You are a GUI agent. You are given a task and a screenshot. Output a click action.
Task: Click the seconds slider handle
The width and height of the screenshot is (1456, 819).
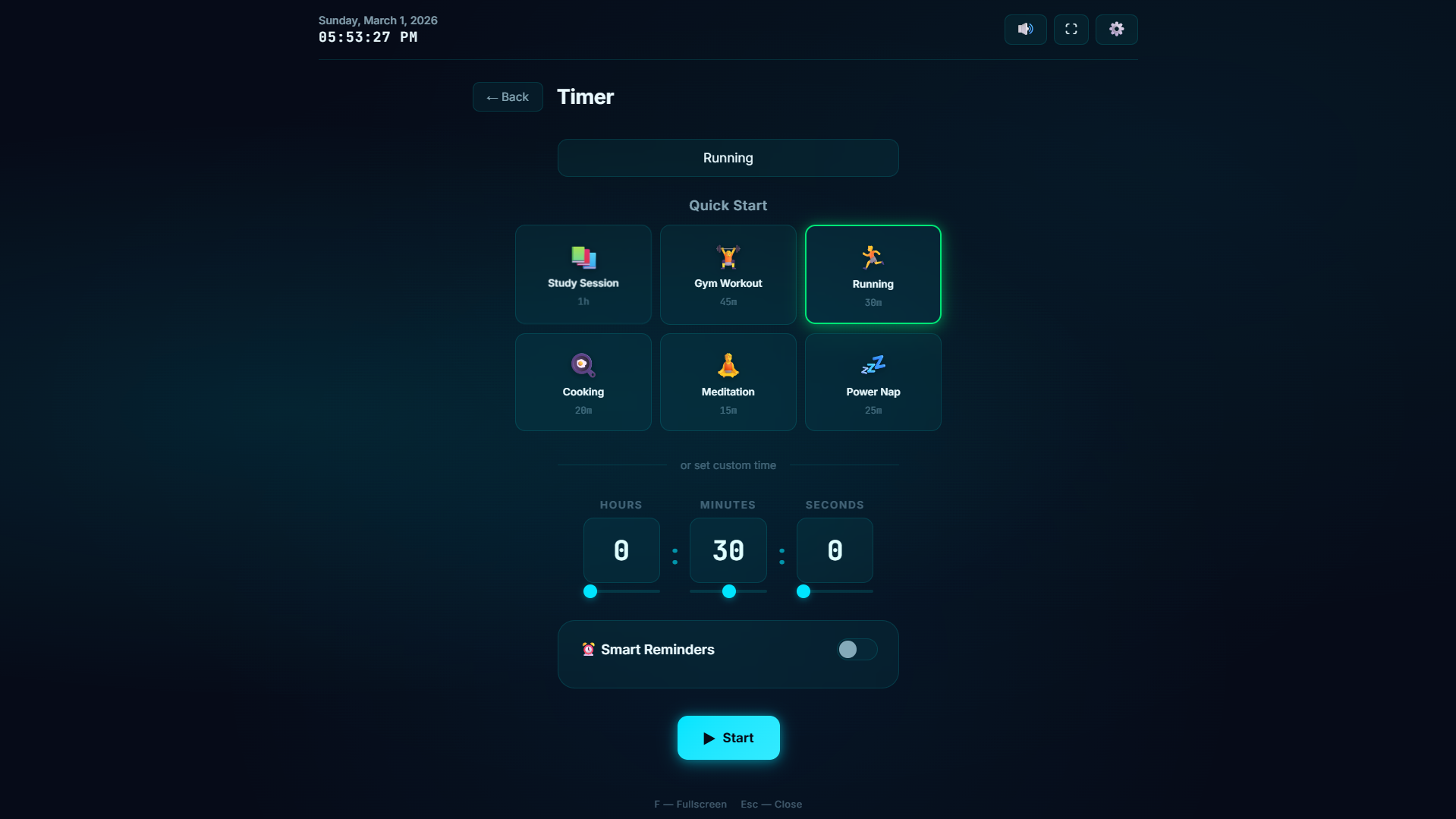click(803, 591)
